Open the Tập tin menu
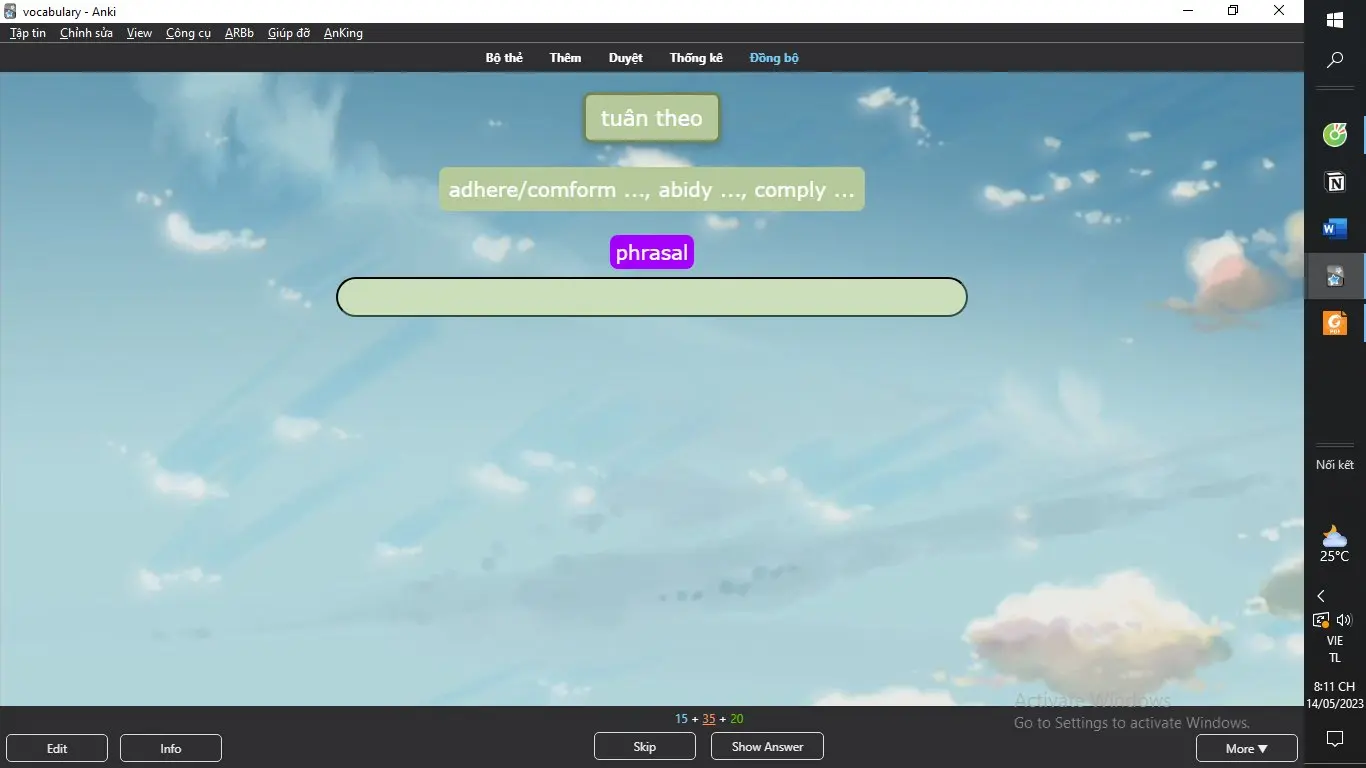1366x768 pixels. [27, 33]
